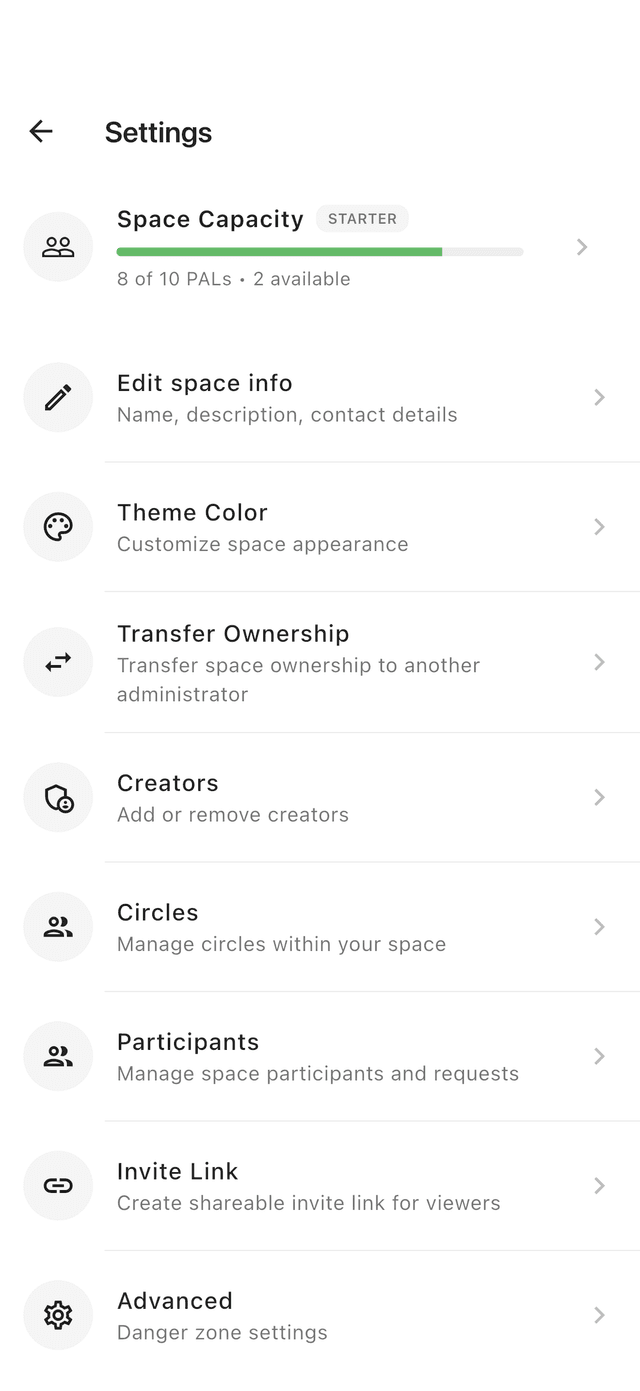
Task: Click the Space Capacity people icon
Action: 58,247
